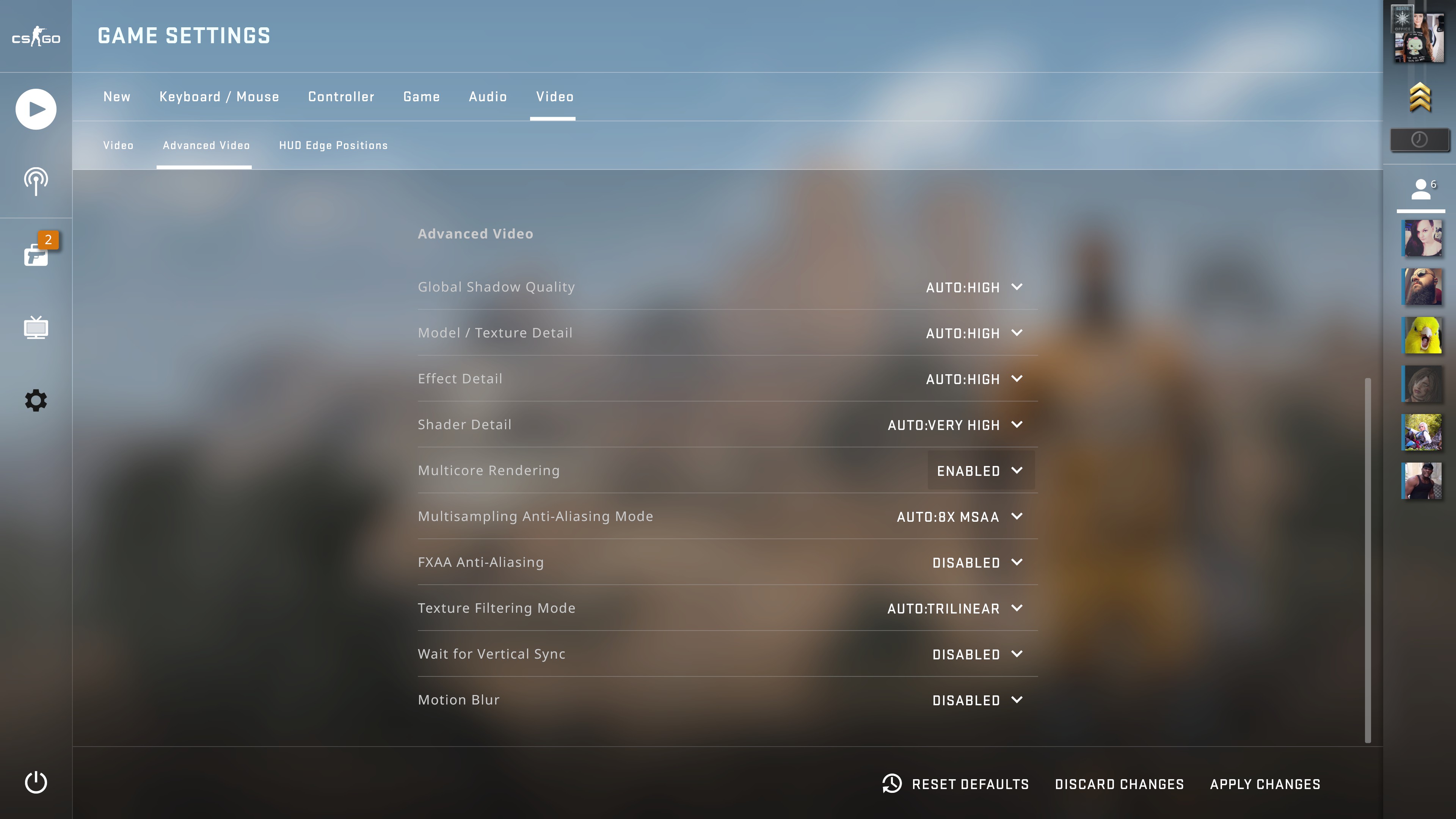Open the broadcast antenna icon

tap(36, 182)
